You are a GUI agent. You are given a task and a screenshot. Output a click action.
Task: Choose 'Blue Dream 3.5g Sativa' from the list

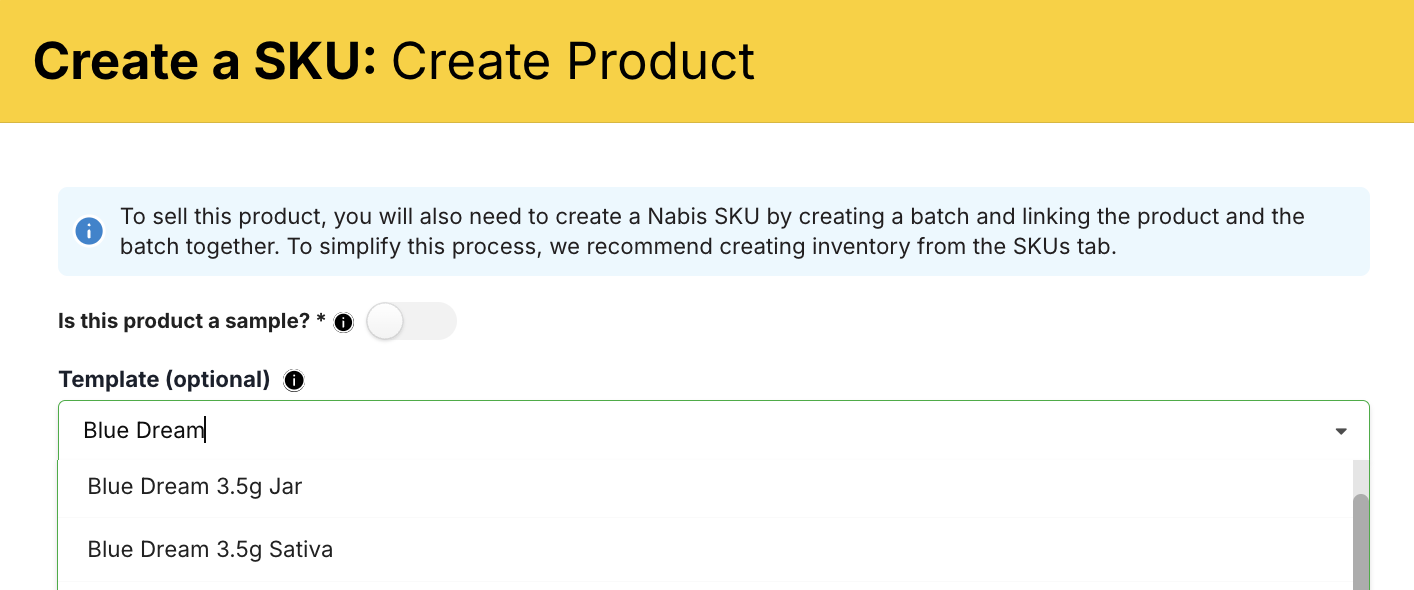point(210,549)
